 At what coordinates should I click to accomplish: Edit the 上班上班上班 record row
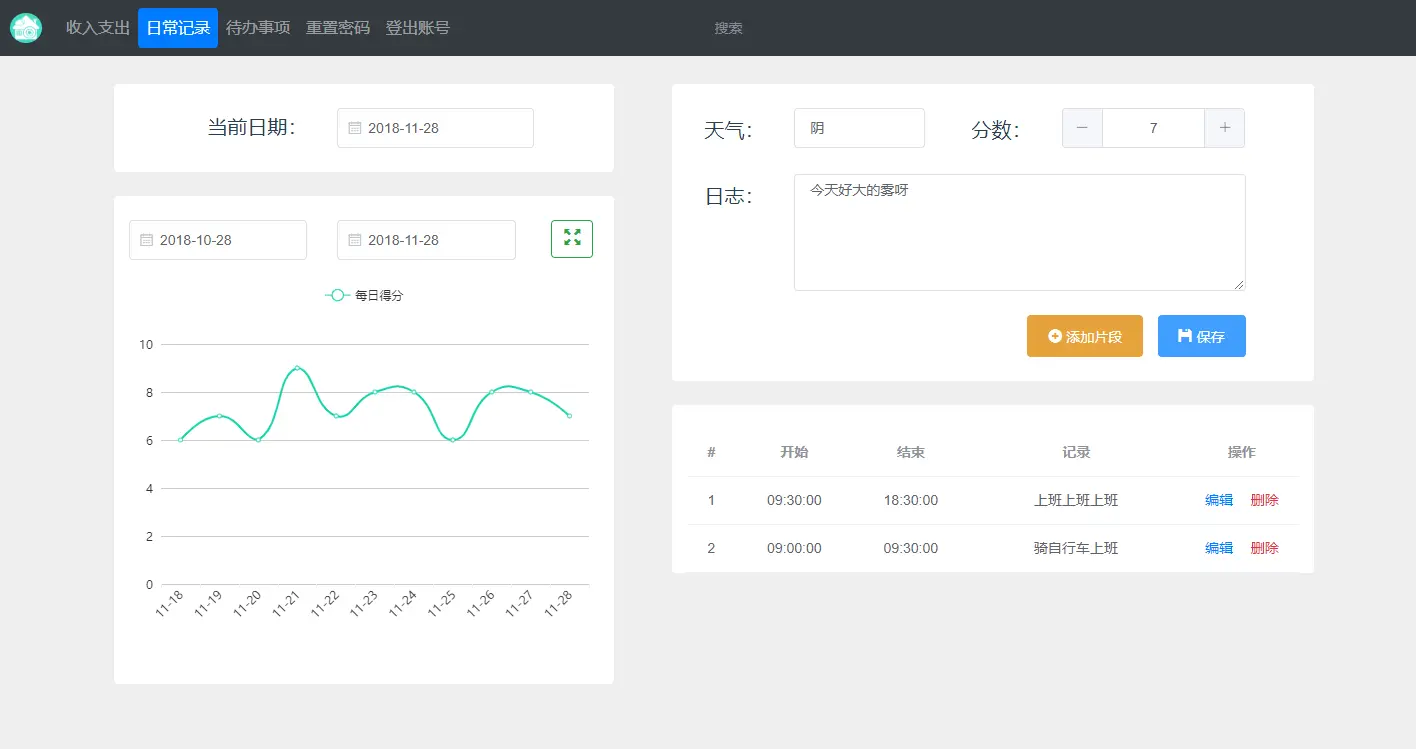1219,500
